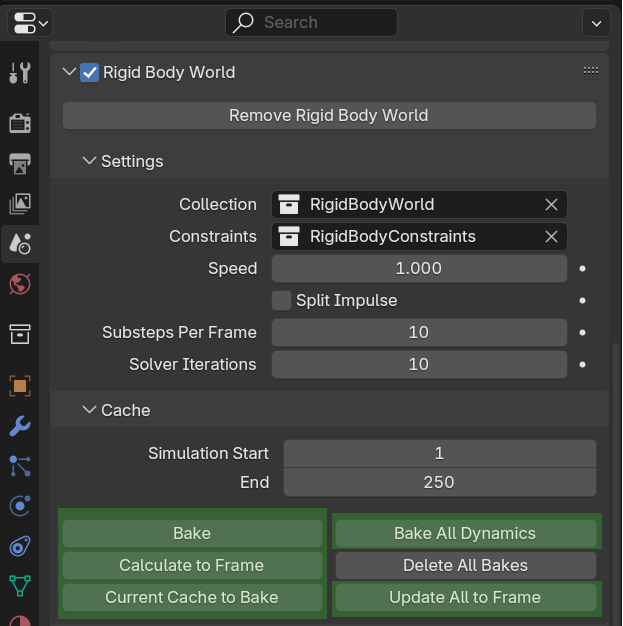Image resolution: width=623 pixels, height=626 pixels.
Task: Clear the RigidBodyWorld collection field
Action: 552,204
